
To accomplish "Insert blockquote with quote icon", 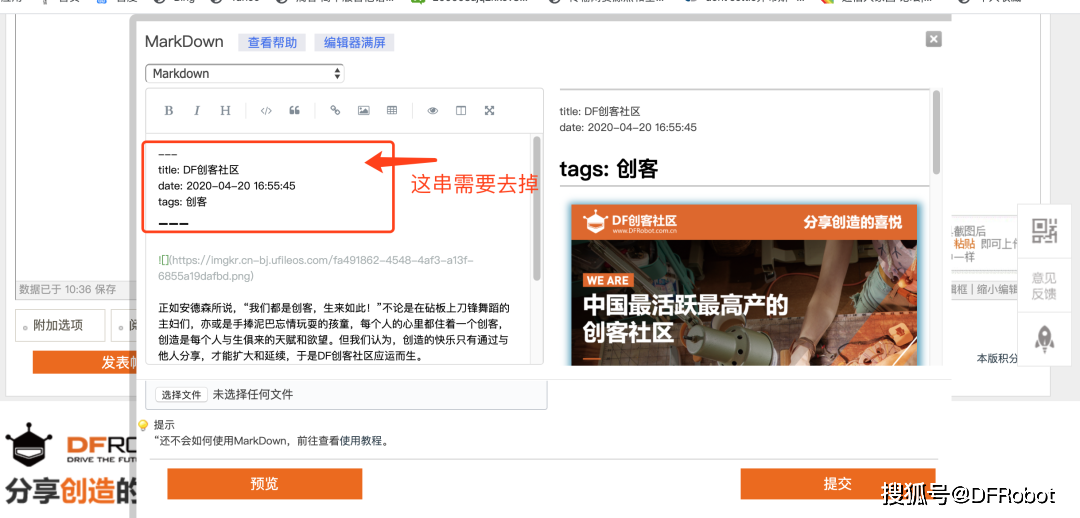I will click(294, 111).
